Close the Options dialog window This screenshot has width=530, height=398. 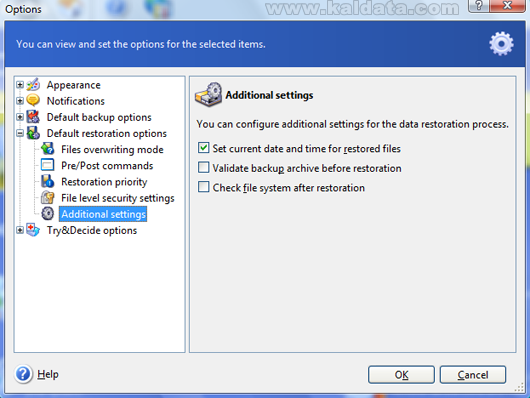[507, 5]
